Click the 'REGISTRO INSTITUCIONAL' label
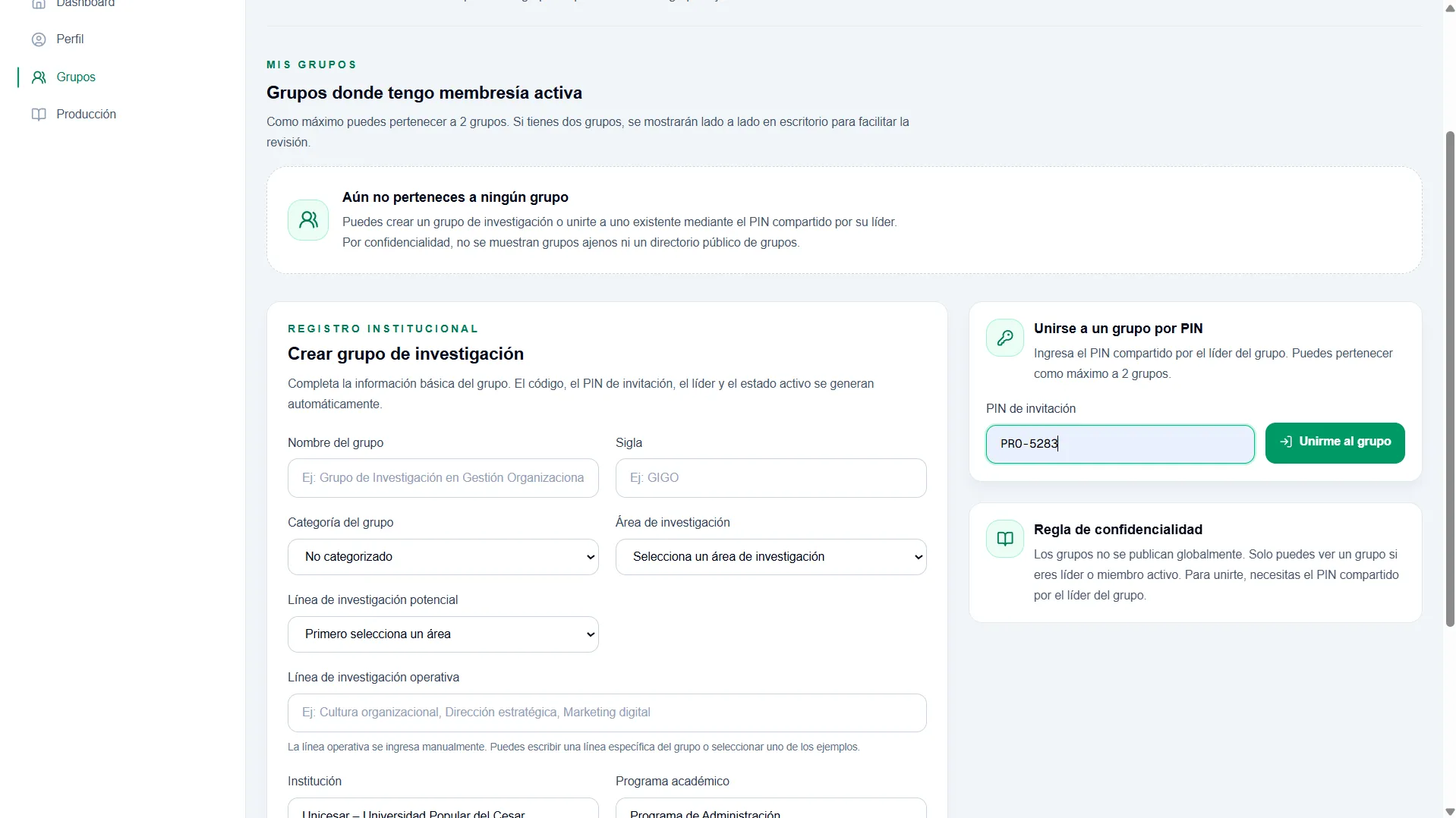Image resolution: width=1456 pixels, height=818 pixels. pos(383,329)
